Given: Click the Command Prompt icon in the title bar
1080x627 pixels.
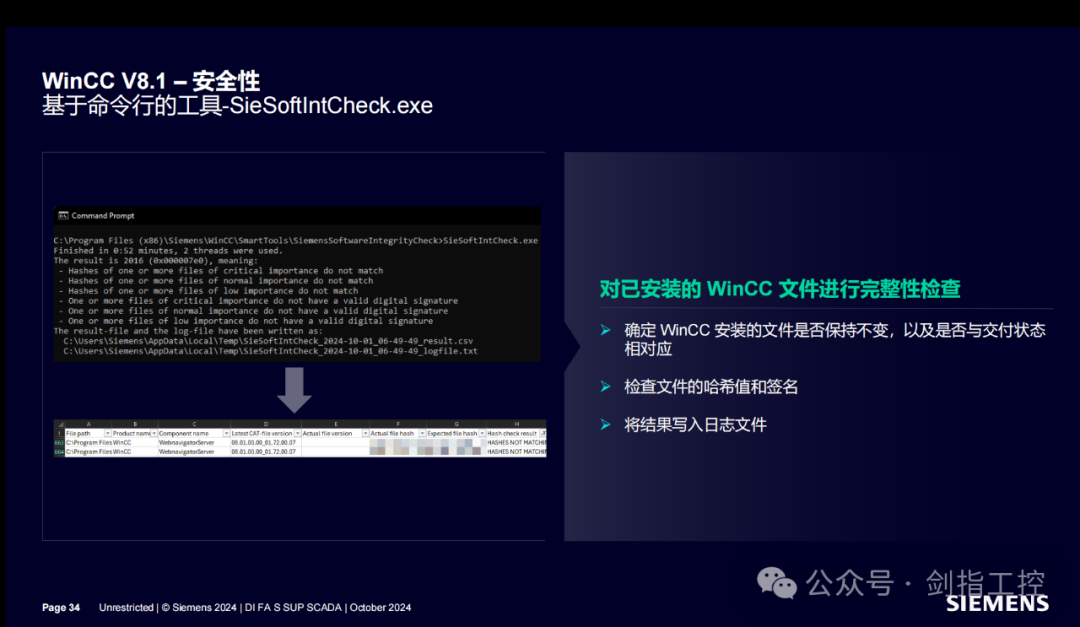Looking at the screenshot, I should coord(66,215).
